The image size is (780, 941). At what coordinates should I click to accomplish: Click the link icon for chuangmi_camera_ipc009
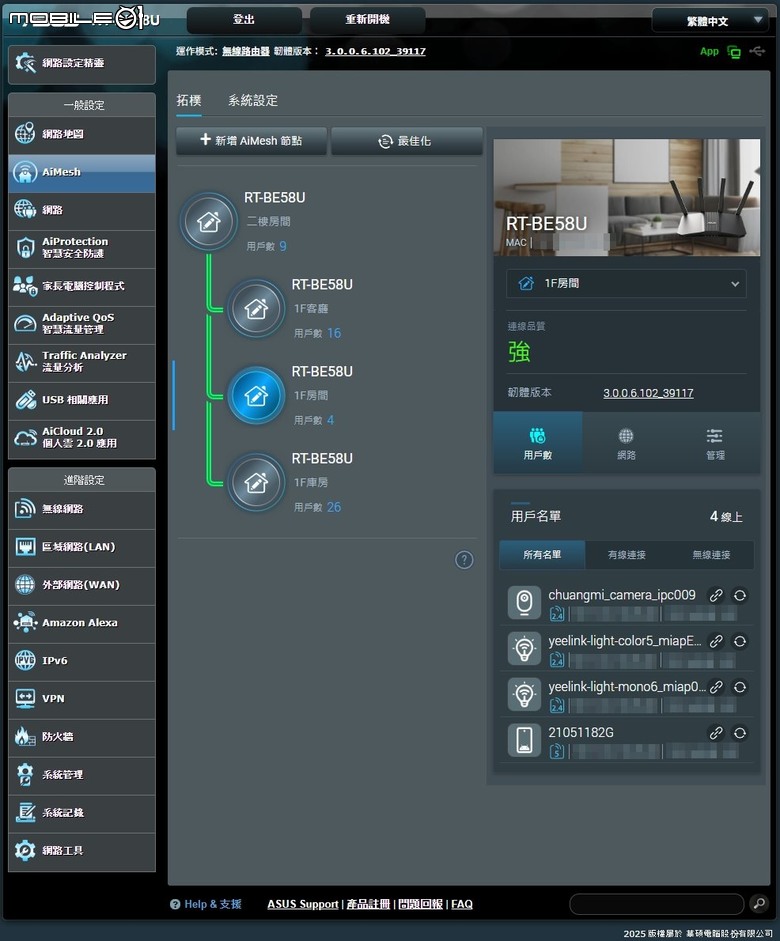pos(716,595)
